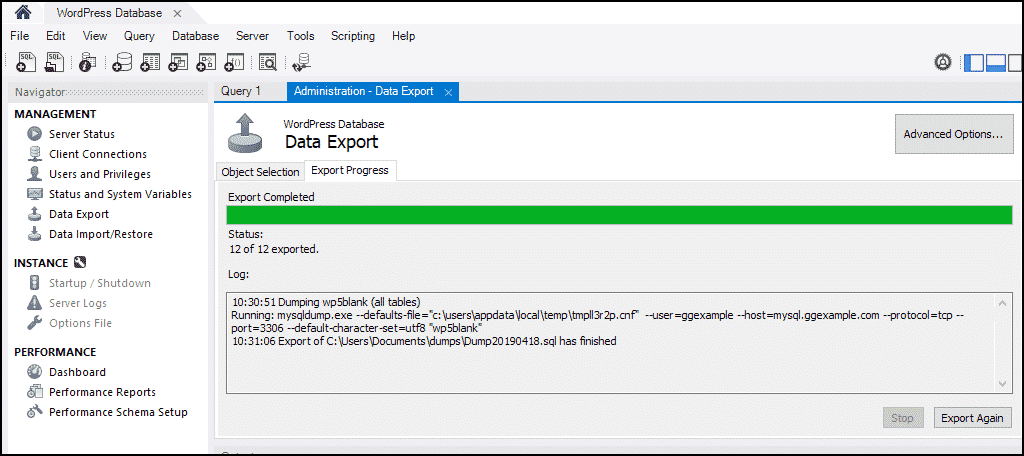This screenshot has height=456, width=1024.
Task: Toggle the bottom output panel view
Action: (995, 63)
